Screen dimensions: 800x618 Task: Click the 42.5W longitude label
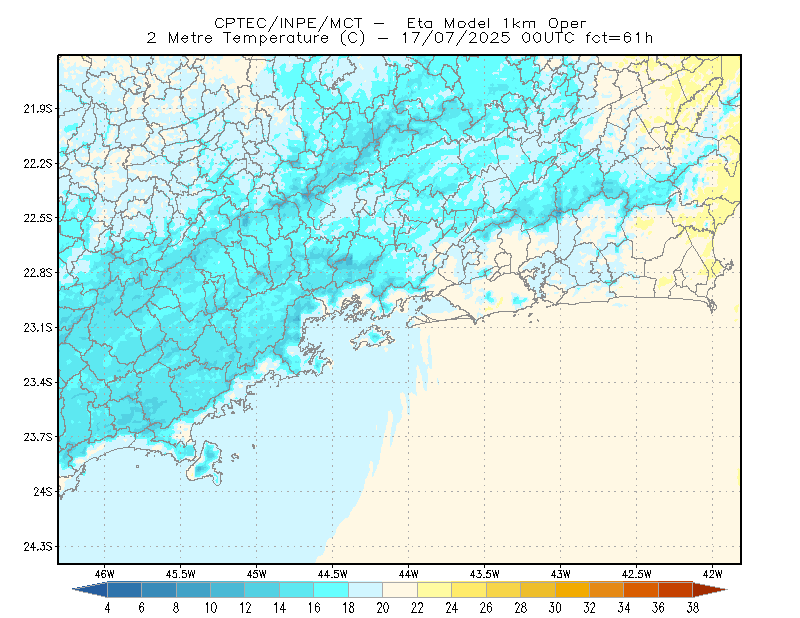click(x=637, y=574)
